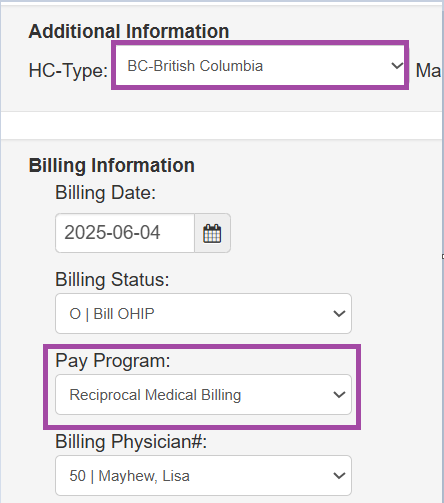Click the white divider strip between sections

tap(222, 125)
